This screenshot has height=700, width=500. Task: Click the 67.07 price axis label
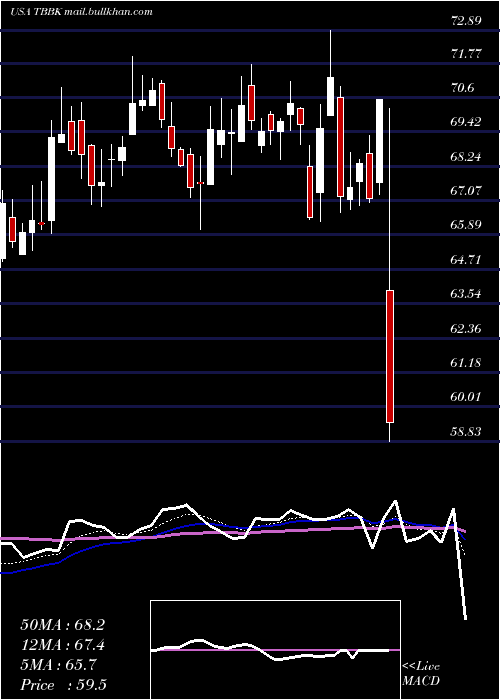coord(466,191)
